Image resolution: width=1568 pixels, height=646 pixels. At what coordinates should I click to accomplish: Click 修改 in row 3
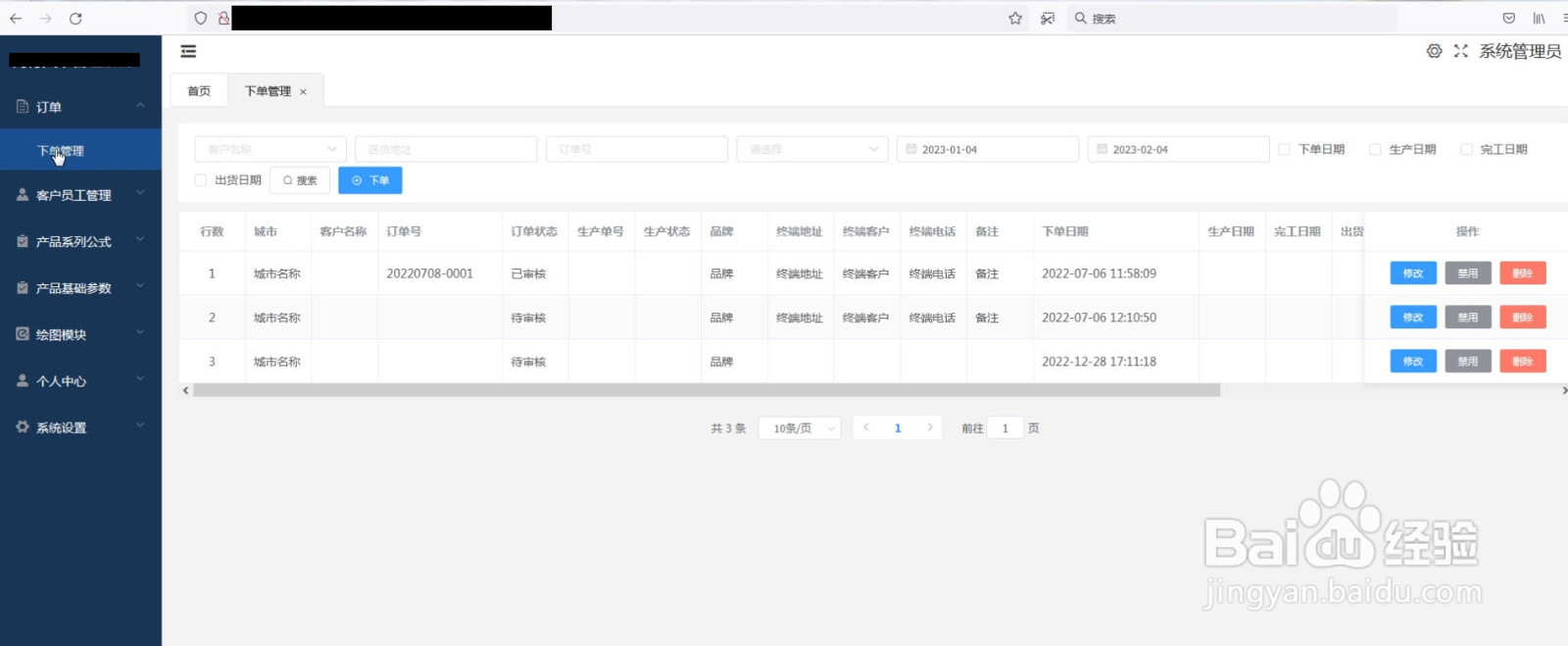(x=1413, y=362)
